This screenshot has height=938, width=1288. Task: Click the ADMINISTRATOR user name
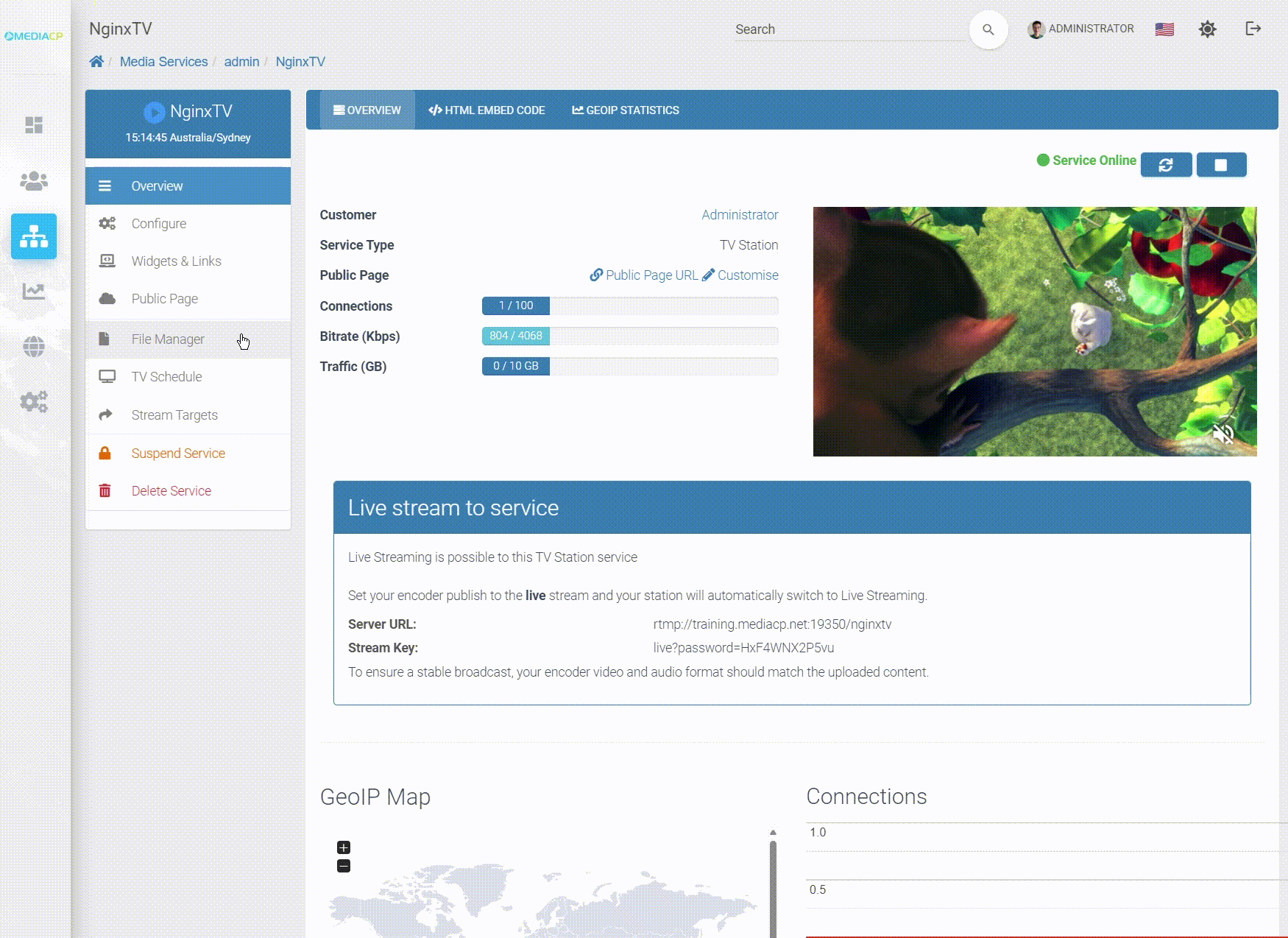click(1091, 29)
